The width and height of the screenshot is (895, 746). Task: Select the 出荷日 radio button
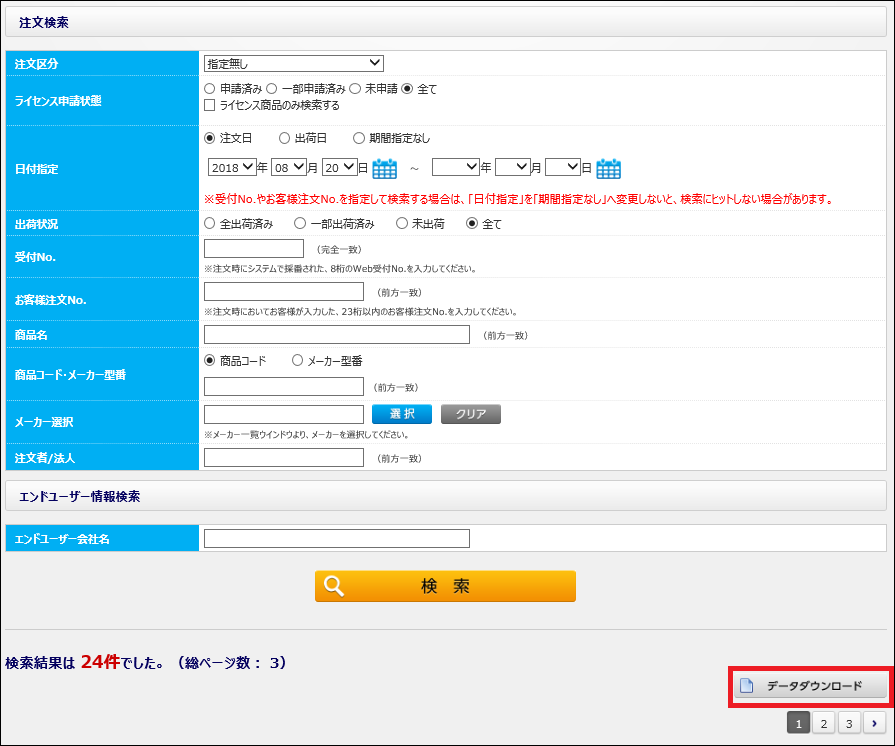[x=285, y=138]
